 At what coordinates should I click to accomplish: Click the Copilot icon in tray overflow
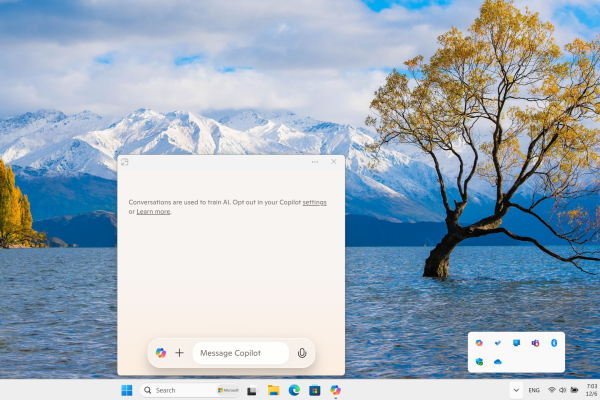click(479, 343)
